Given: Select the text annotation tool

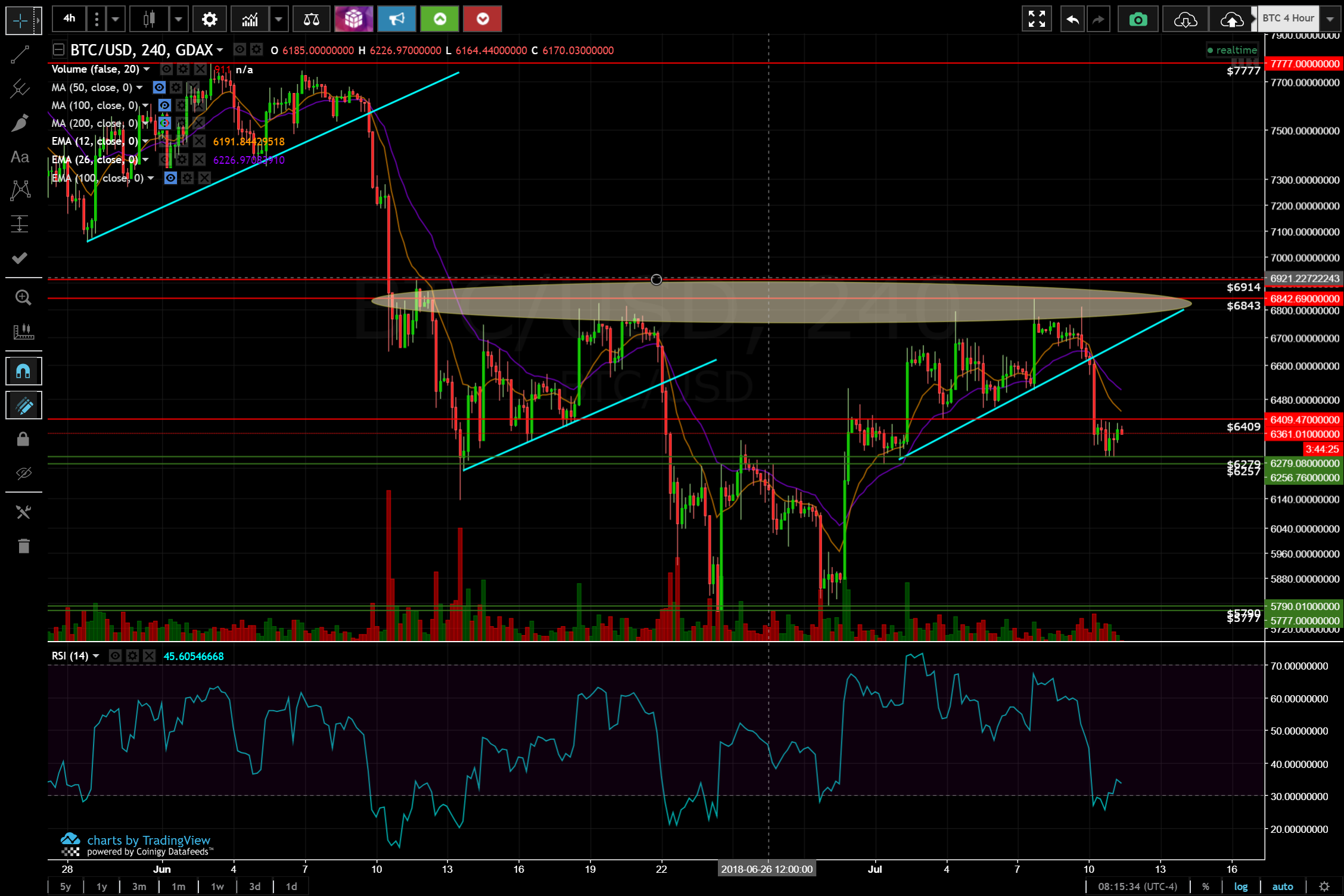Looking at the screenshot, I should coord(20,157).
